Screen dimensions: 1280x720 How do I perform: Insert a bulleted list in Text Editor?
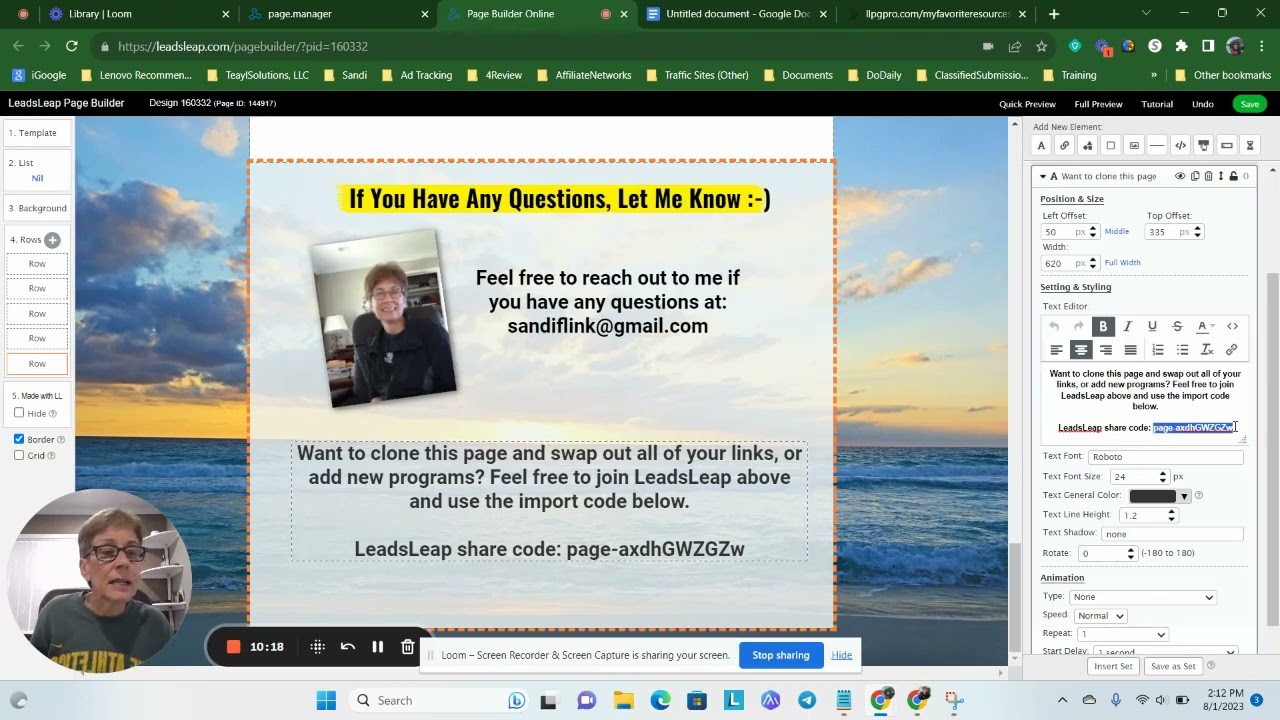pyautogui.click(x=1182, y=350)
